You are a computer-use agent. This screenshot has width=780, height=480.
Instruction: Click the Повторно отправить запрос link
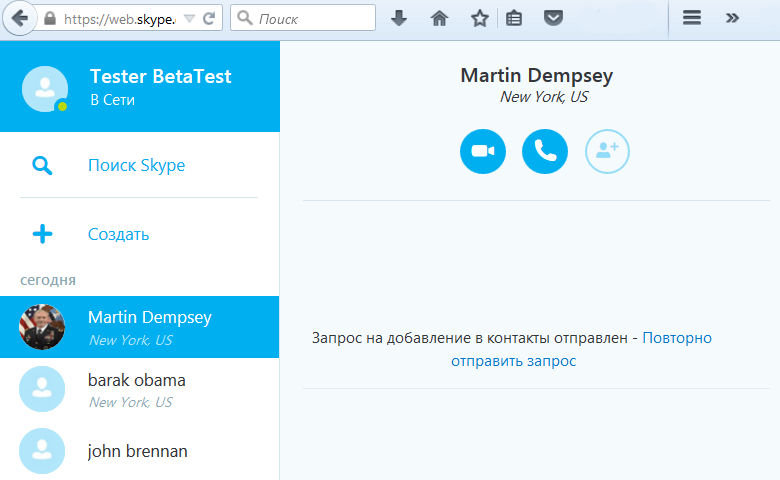tap(580, 349)
